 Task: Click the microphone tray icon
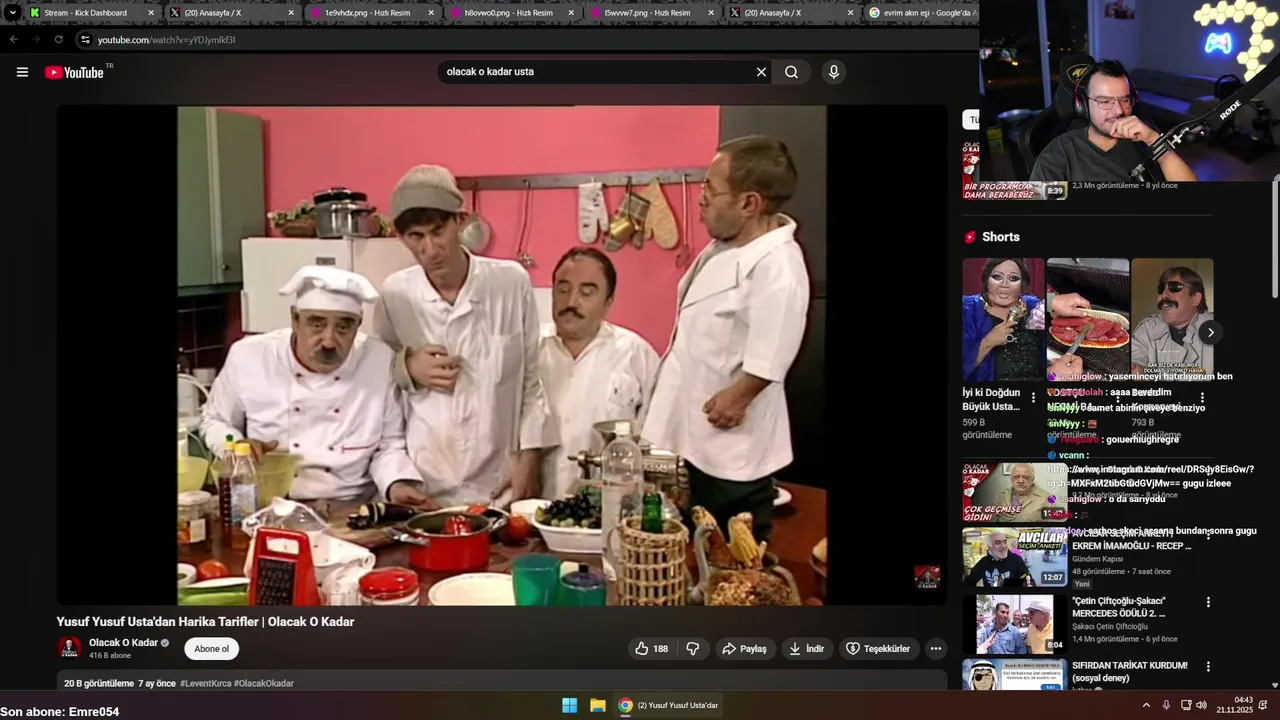pyautogui.click(x=1166, y=705)
